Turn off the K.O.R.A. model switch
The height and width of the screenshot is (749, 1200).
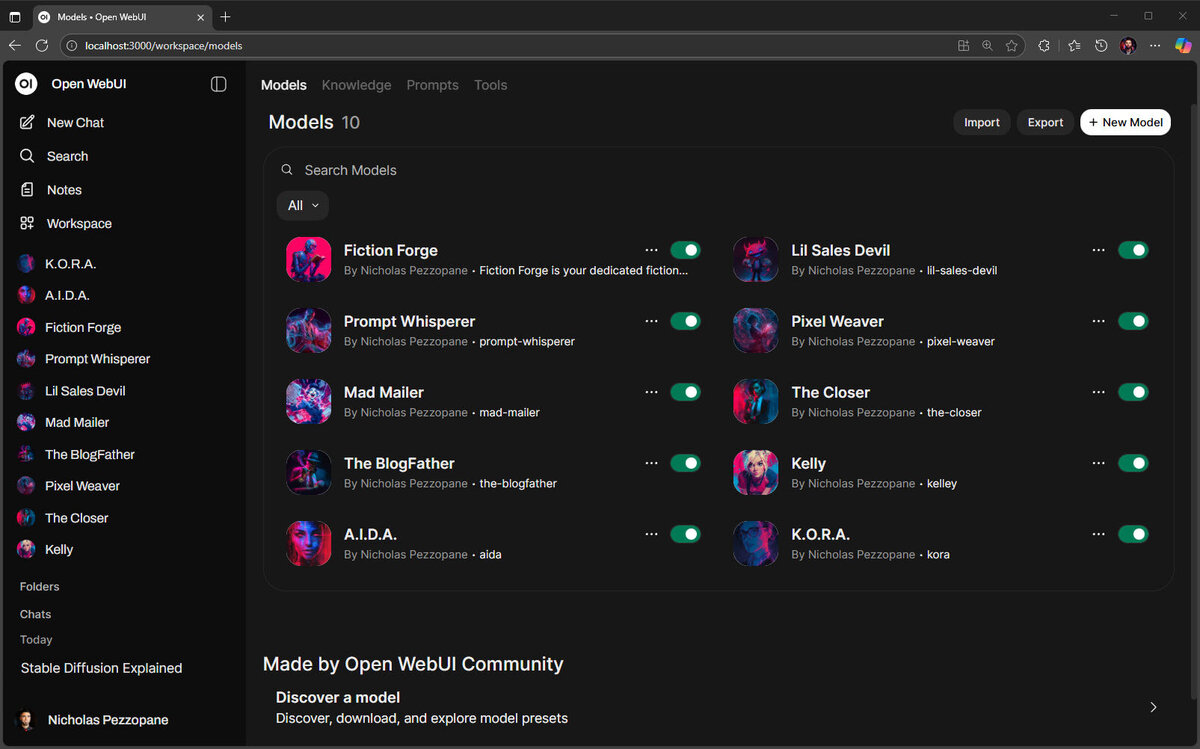[x=1133, y=534]
